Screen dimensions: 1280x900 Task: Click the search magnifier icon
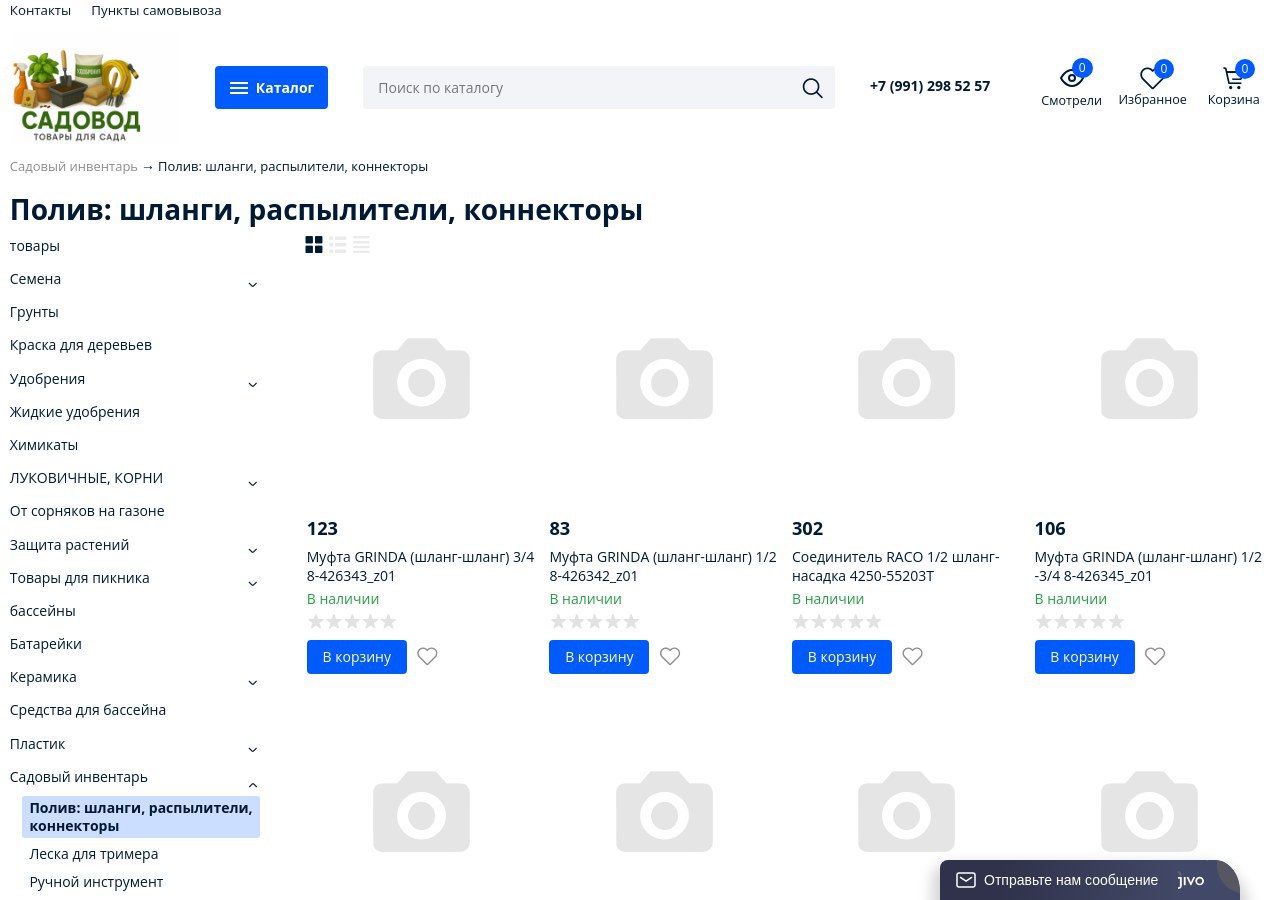[x=812, y=88]
